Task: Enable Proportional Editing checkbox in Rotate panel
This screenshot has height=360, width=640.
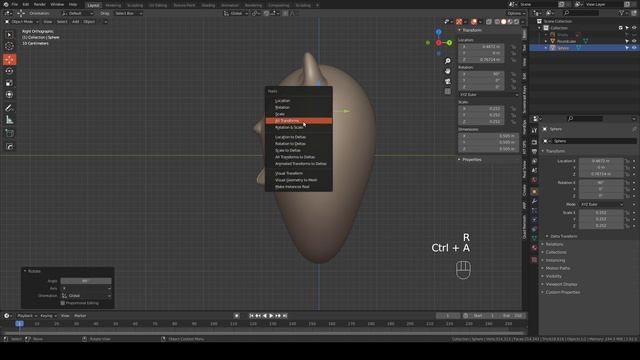Action: [x=62, y=303]
